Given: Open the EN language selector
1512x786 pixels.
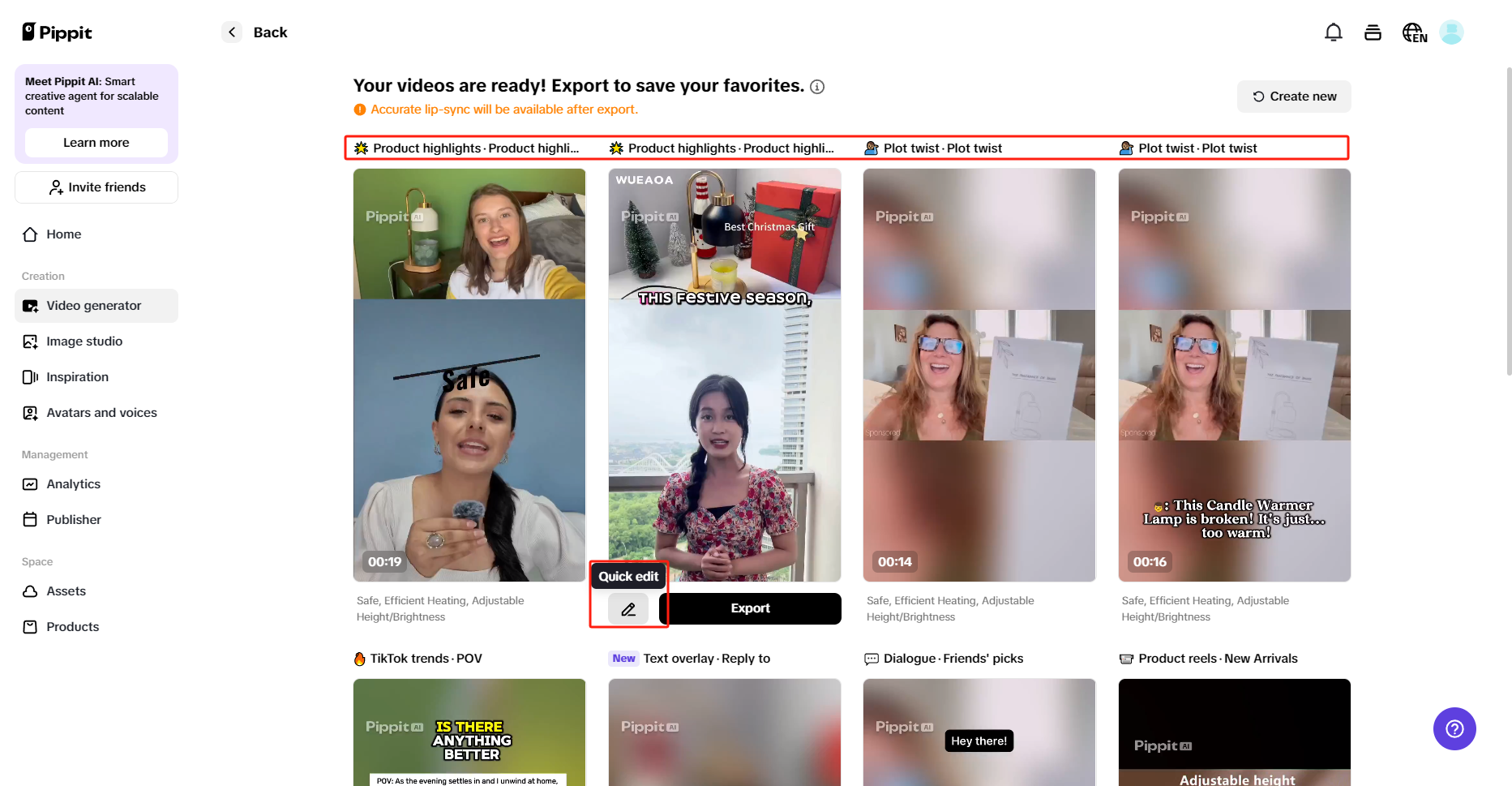Looking at the screenshot, I should 1413,32.
